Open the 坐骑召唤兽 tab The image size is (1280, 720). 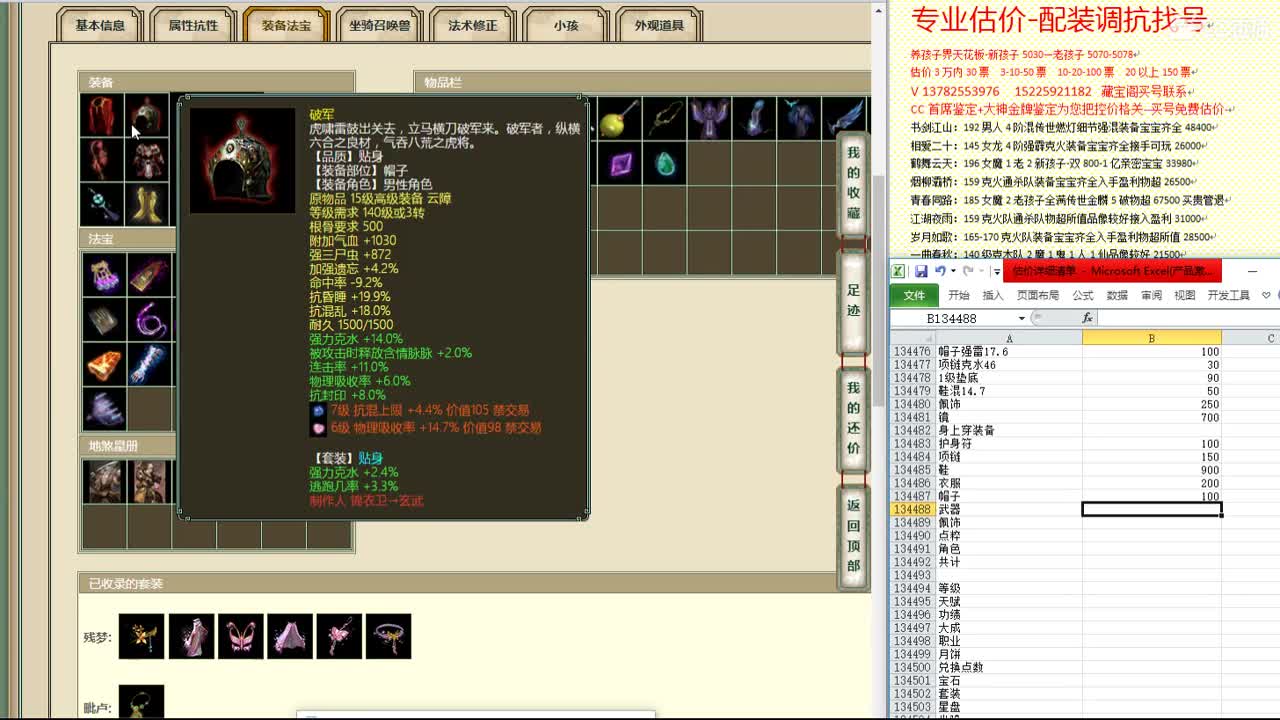(x=380, y=26)
